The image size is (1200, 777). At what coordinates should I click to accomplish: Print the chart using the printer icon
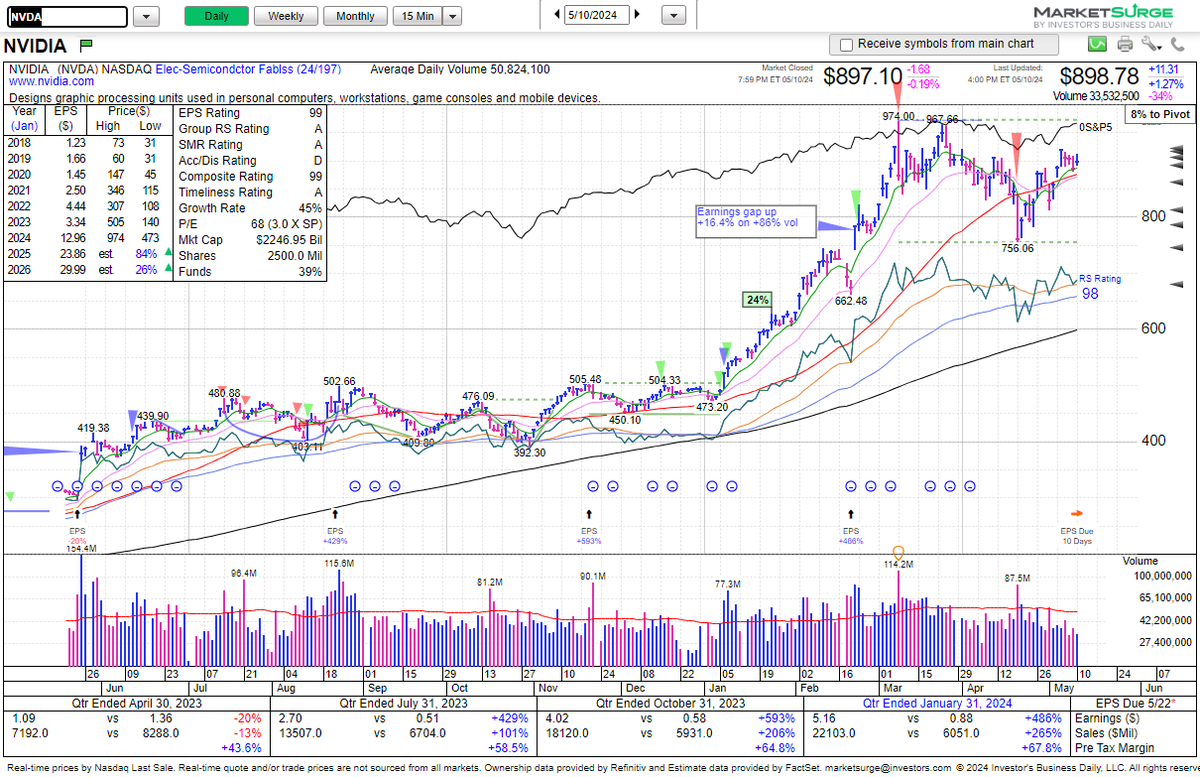point(1125,44)
